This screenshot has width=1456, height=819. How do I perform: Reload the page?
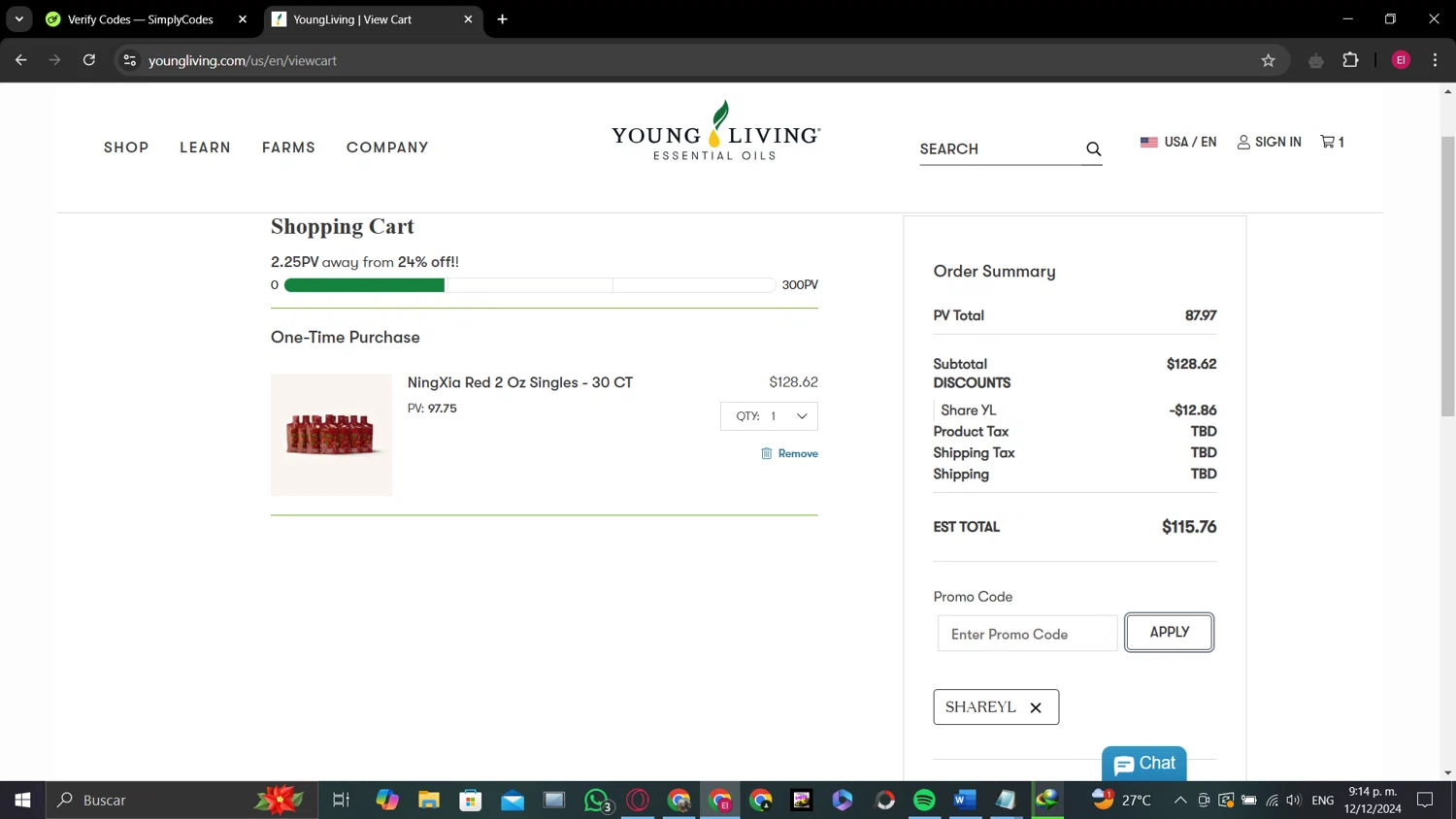coord(89,60)
